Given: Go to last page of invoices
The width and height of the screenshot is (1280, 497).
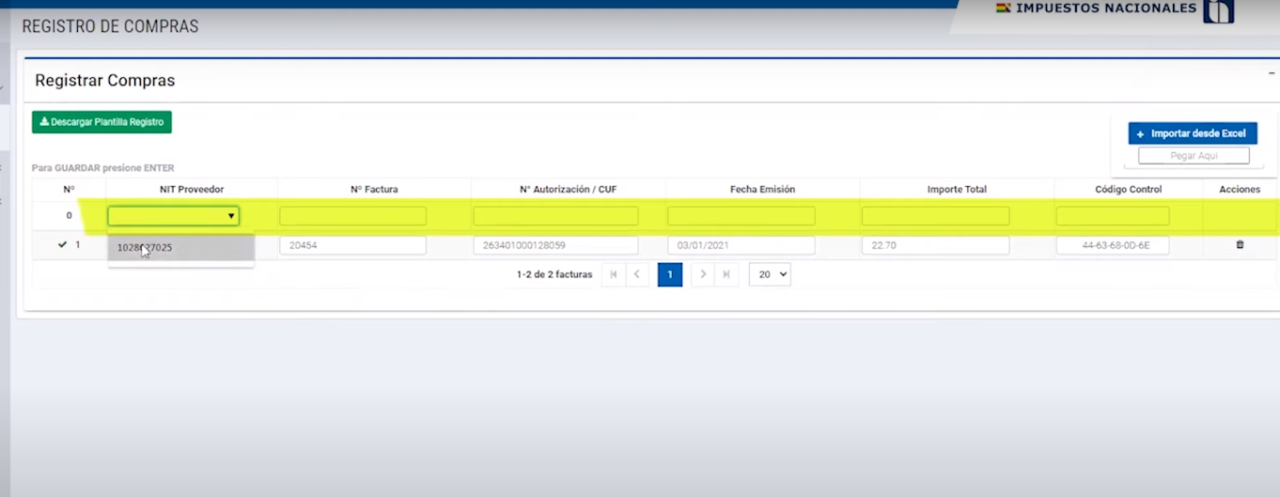Looking at the screenshot, I should (x=727, y=274).
